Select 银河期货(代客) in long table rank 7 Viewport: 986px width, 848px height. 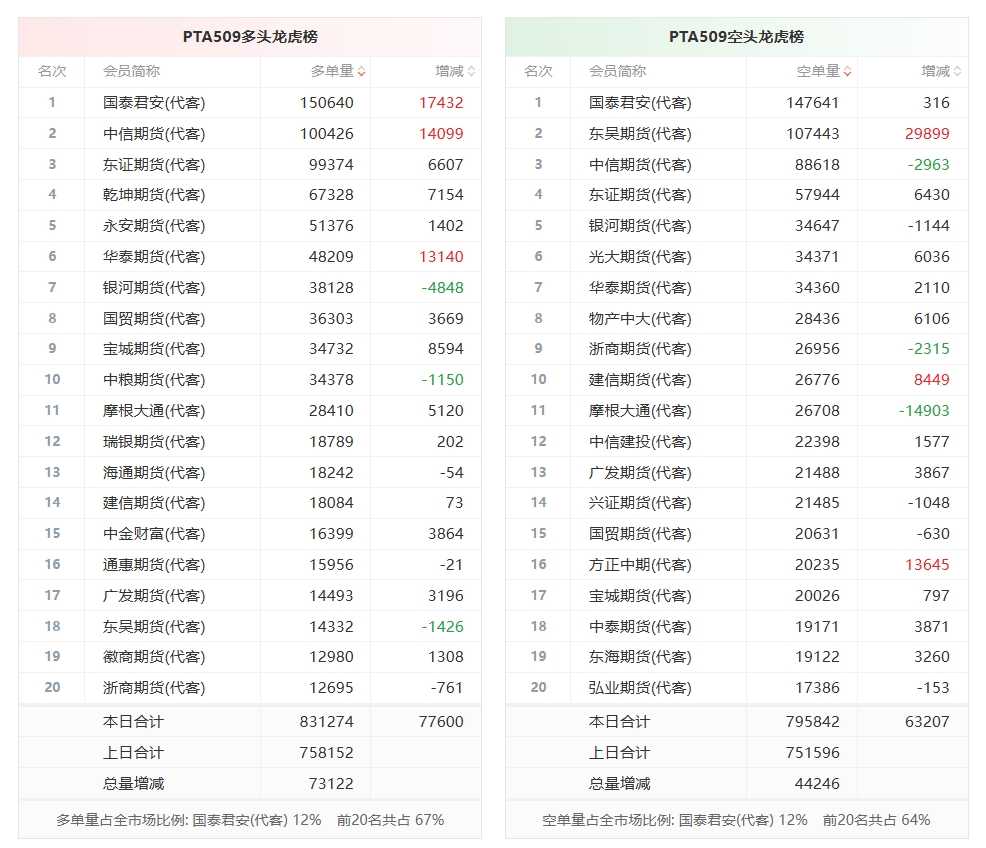(154, 287)
